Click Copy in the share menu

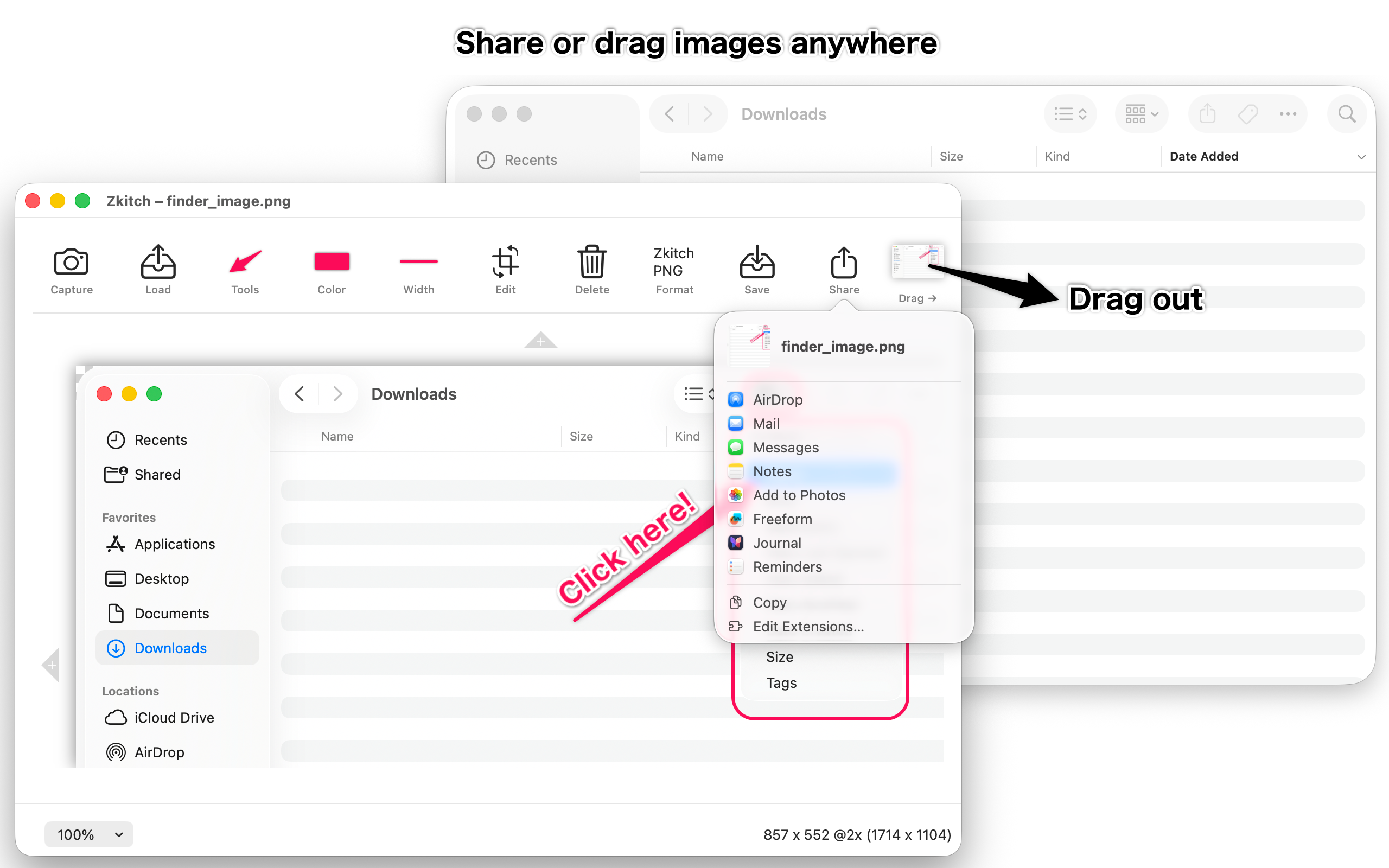tap(769, 603)
